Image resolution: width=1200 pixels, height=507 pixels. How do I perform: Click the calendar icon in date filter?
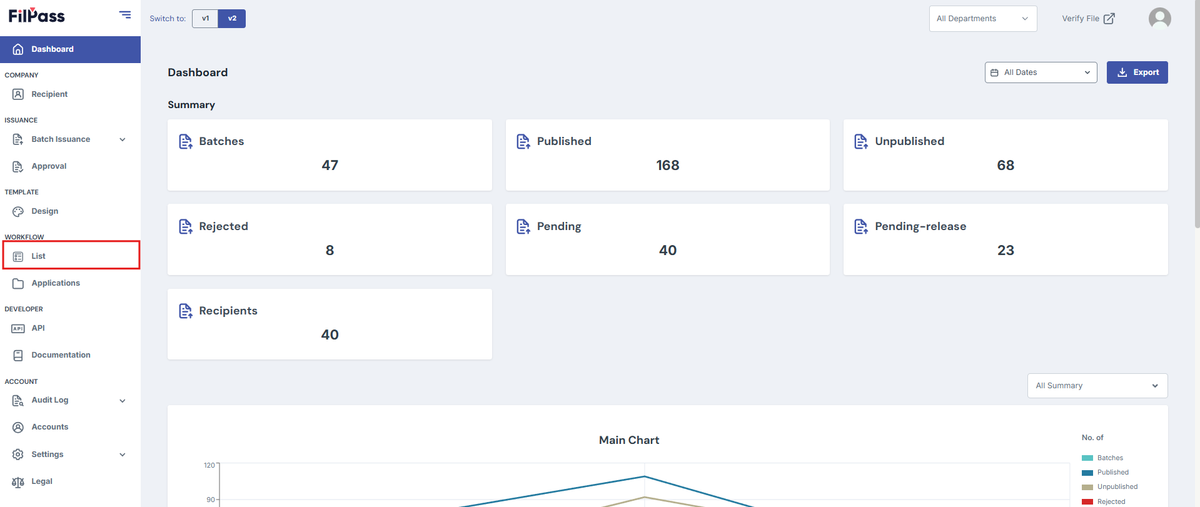pyautogui.click(x=994, y=73)
